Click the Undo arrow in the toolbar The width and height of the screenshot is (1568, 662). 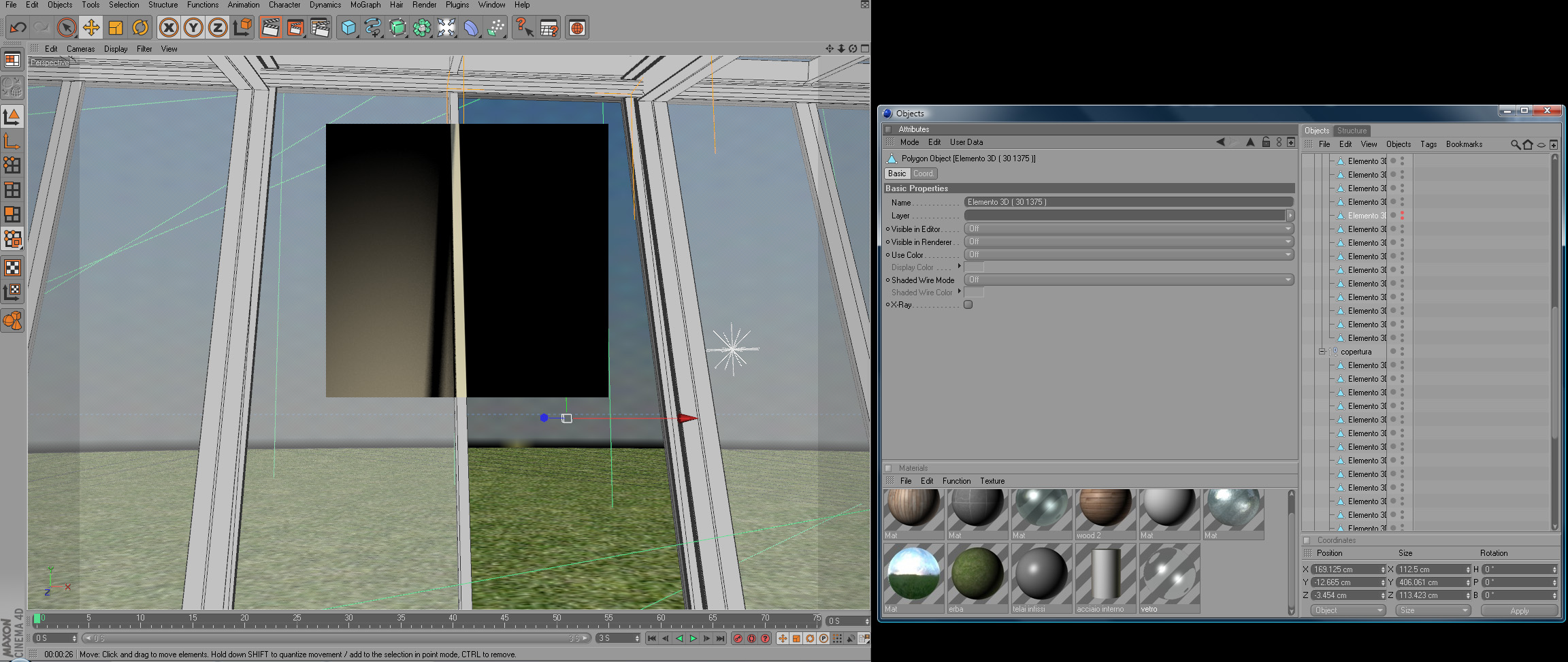[x=18, y=28]
